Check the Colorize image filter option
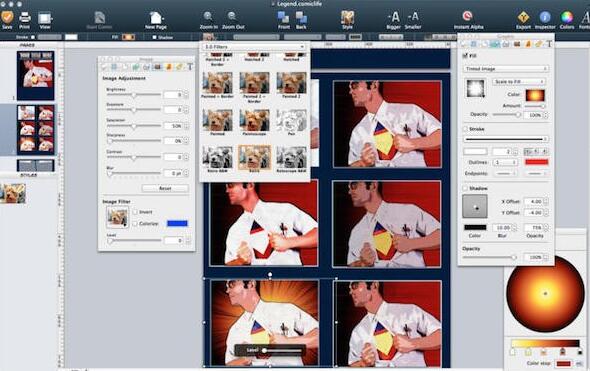The height and width of the screenshot is (371, 590). [x=135, y=224]
